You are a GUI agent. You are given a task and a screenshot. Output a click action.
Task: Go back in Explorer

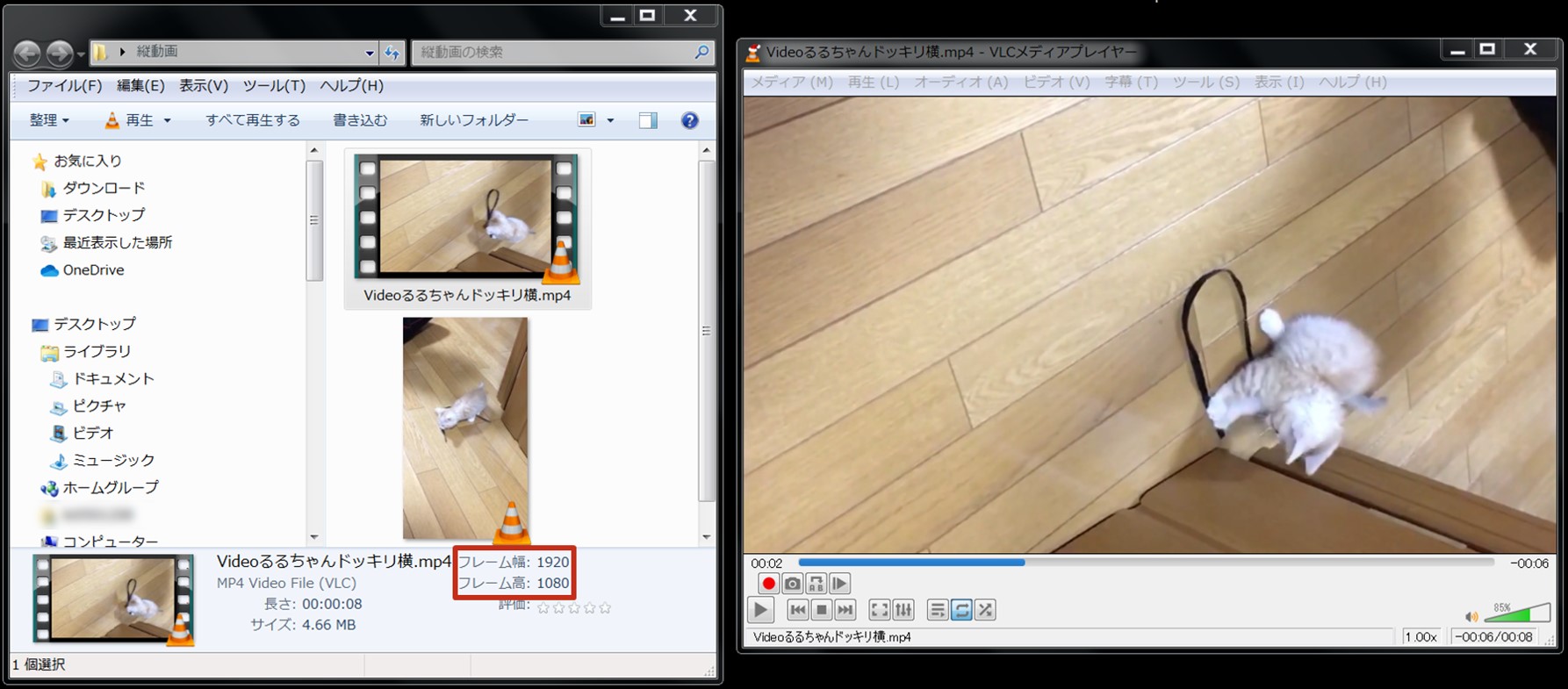coord(27,54)
